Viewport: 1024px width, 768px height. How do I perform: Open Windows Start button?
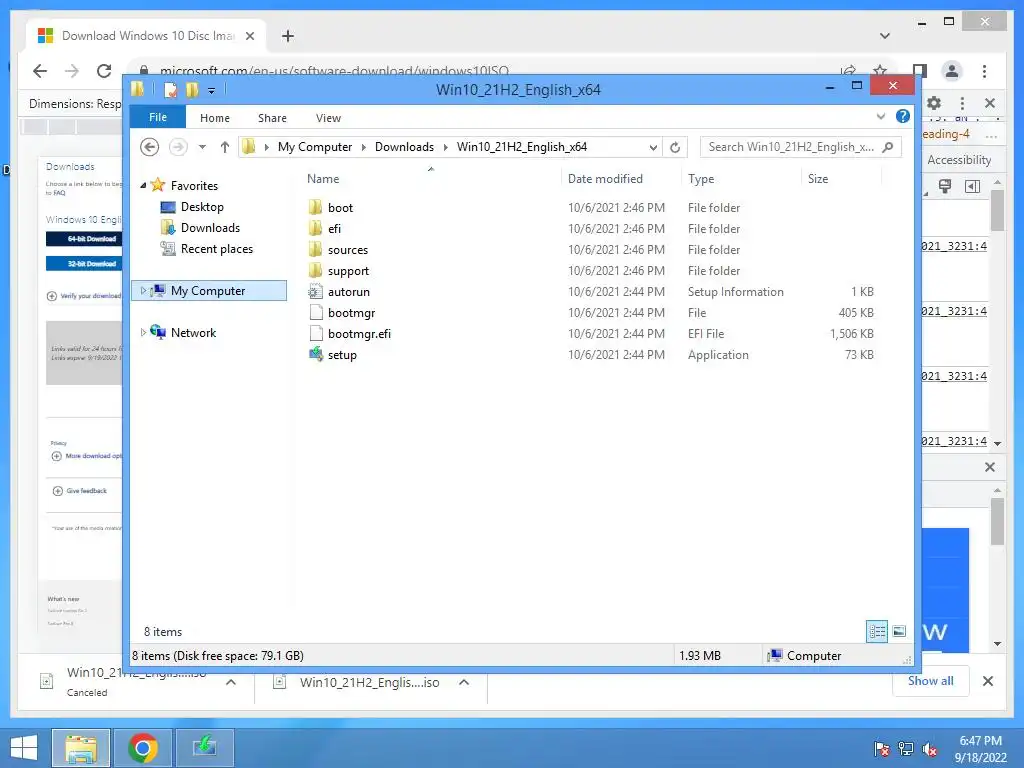[x=24, y=748]
